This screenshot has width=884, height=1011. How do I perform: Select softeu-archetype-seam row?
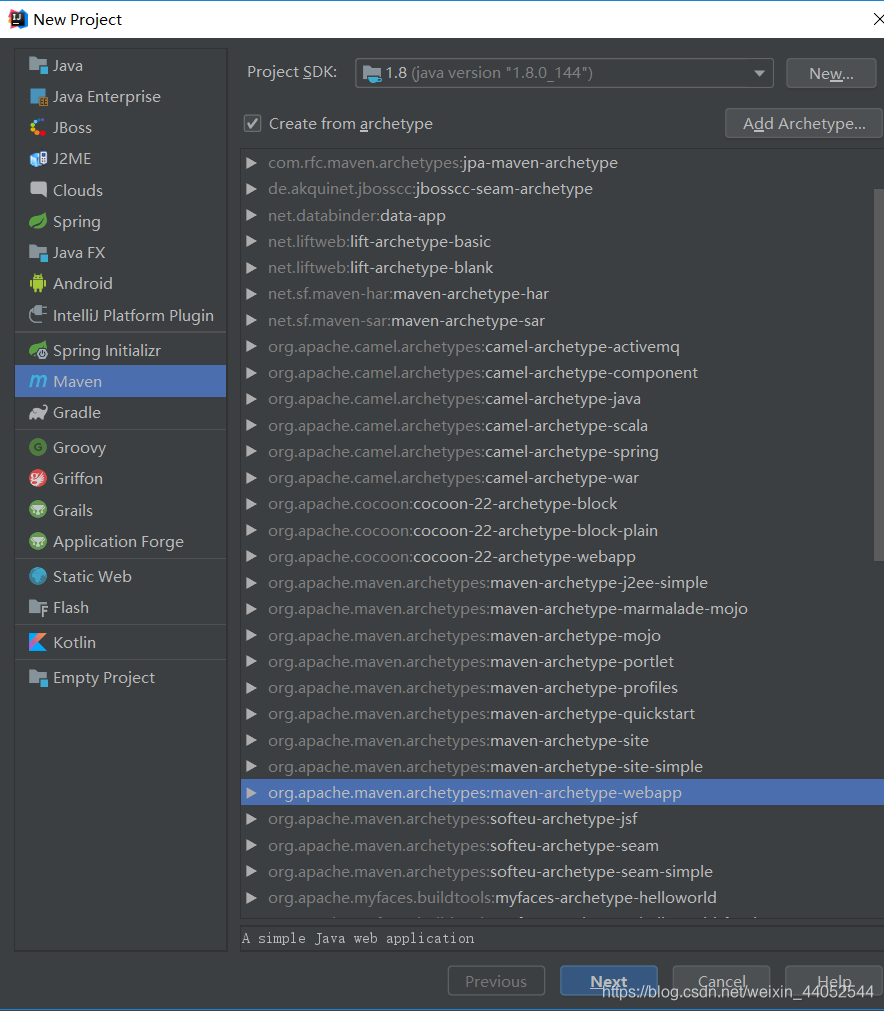pyautogui.click(x=562, y=845)
